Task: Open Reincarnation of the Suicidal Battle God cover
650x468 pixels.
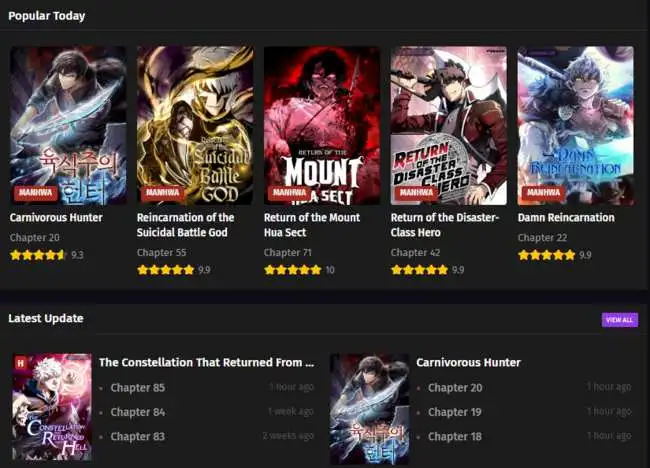Action: coord(195,126)
